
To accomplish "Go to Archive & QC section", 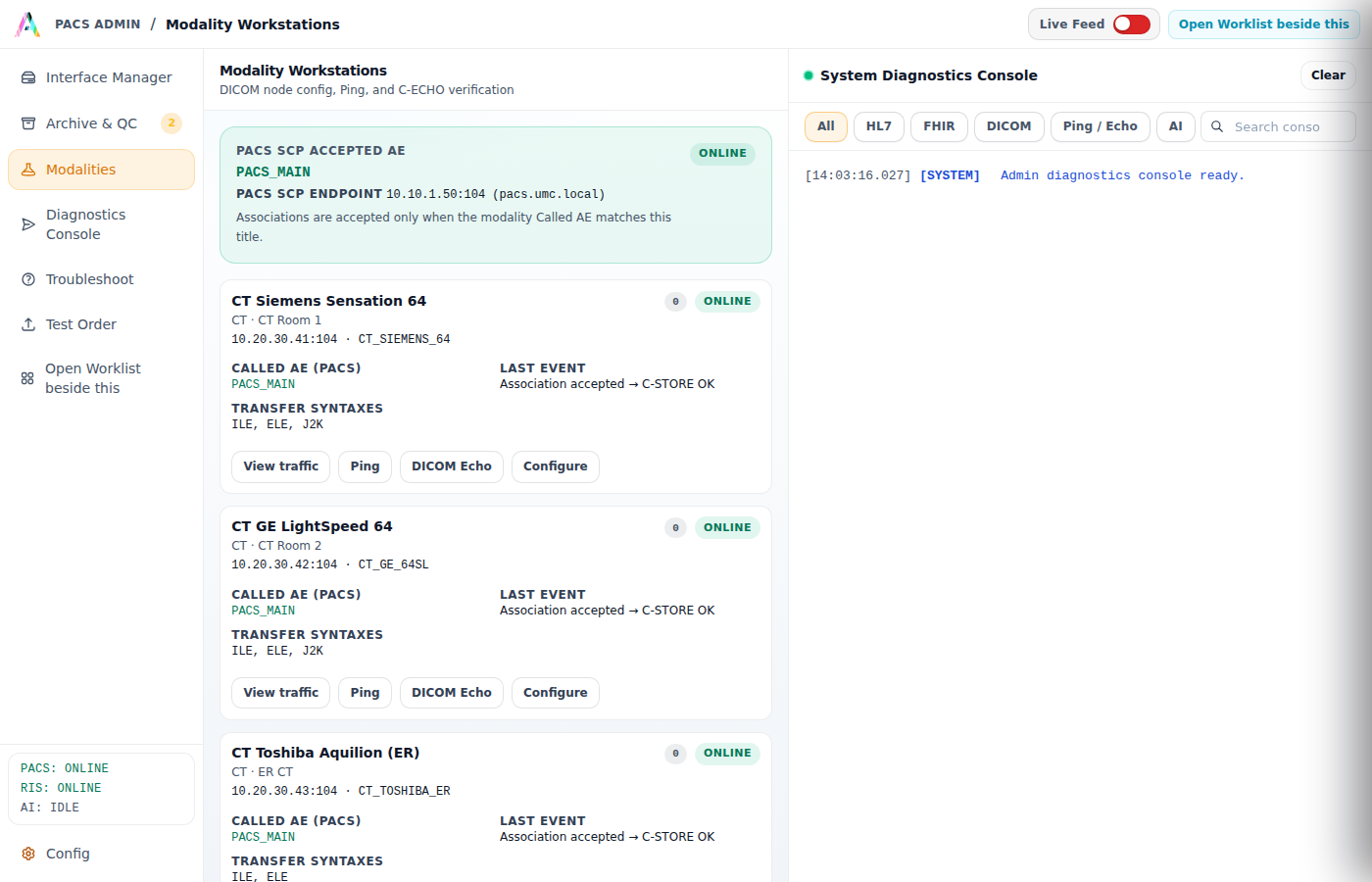I will point(101,123).
